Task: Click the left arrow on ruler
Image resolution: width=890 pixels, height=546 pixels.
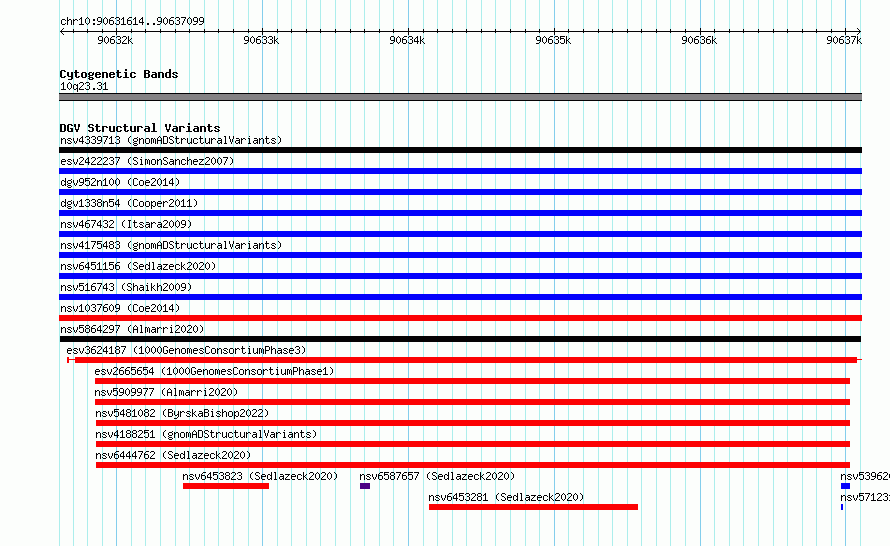Action: coord(62,31)
